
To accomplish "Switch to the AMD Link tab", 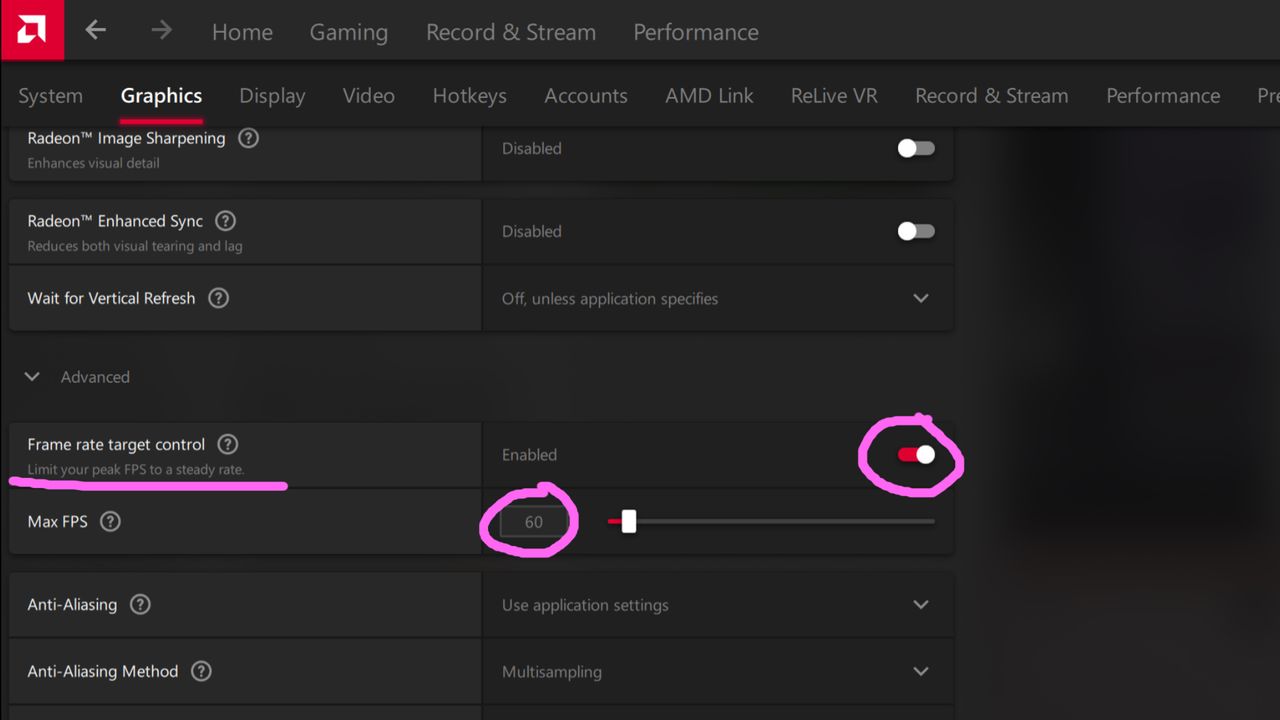I will coord(709,96).
